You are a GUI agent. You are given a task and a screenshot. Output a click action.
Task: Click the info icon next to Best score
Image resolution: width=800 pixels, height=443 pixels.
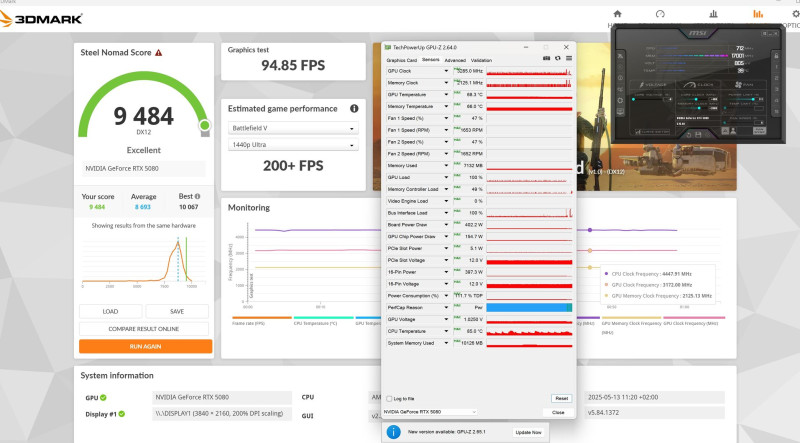pos(197,196)
